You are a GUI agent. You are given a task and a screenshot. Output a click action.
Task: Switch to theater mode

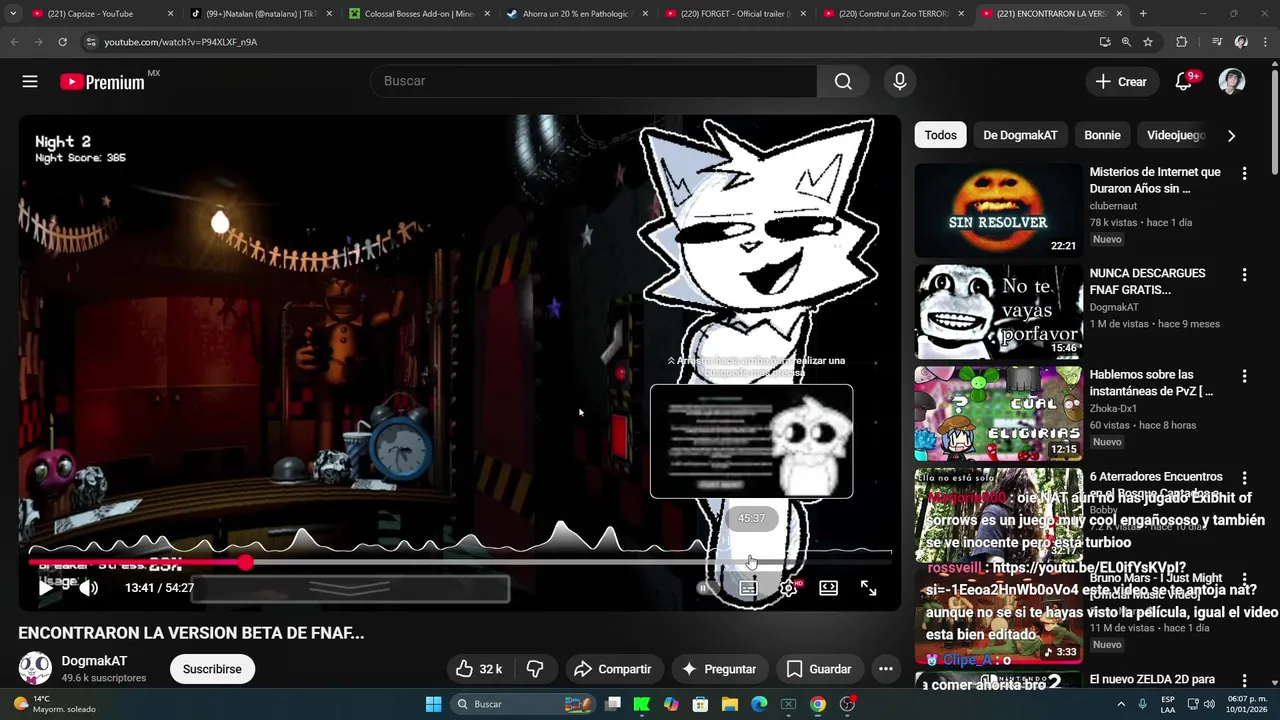(x=828, y=588)
